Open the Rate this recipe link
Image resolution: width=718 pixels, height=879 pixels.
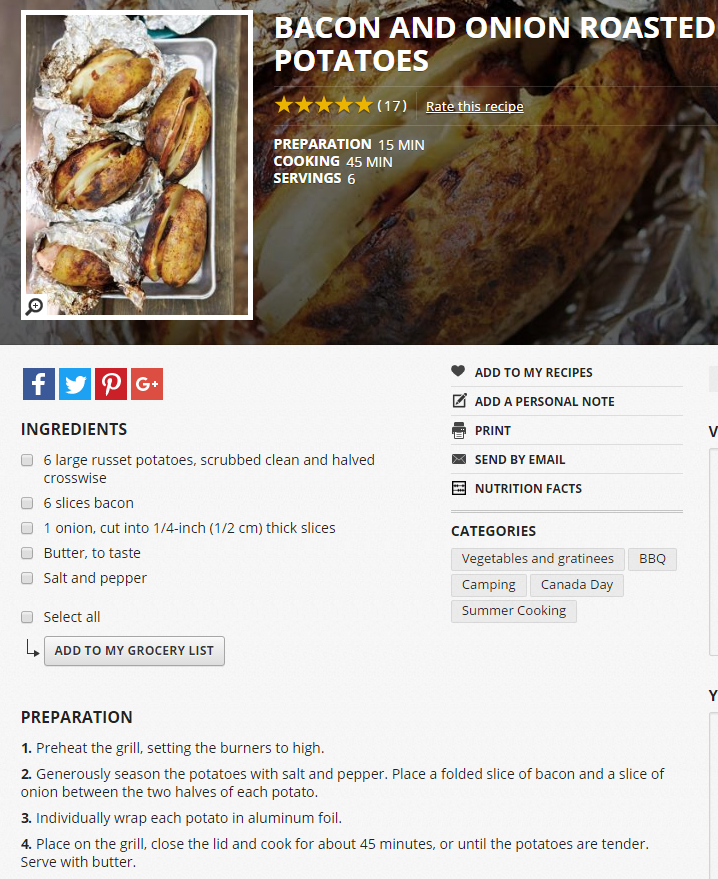(x=475, y=107)
